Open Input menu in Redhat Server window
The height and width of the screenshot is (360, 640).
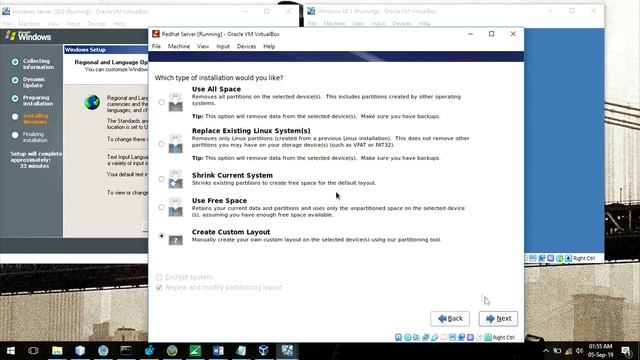click(223, 46)
